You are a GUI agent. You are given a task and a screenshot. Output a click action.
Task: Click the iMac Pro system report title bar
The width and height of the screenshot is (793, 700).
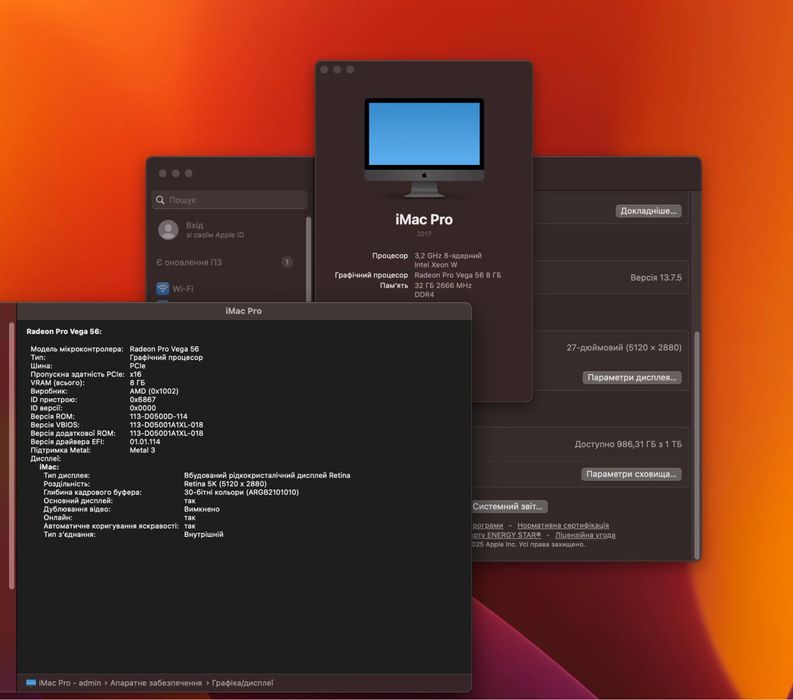243,311
